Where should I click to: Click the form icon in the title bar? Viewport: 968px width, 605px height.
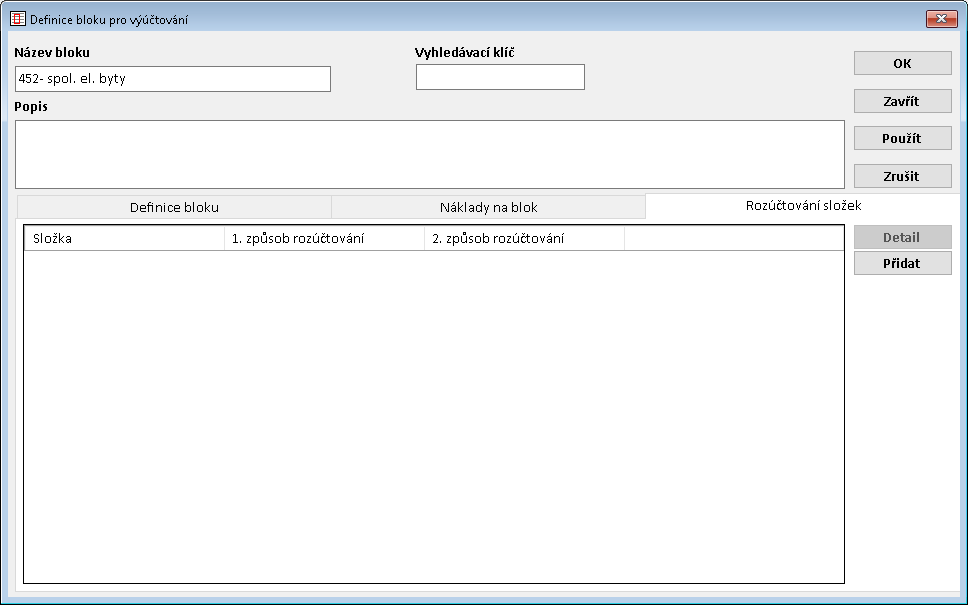18,19
